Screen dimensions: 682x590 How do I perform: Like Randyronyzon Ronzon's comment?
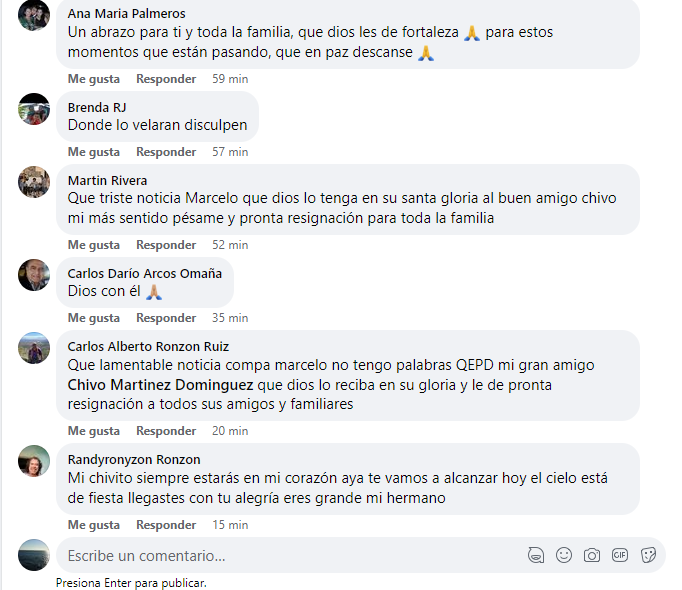click(94, 525)
